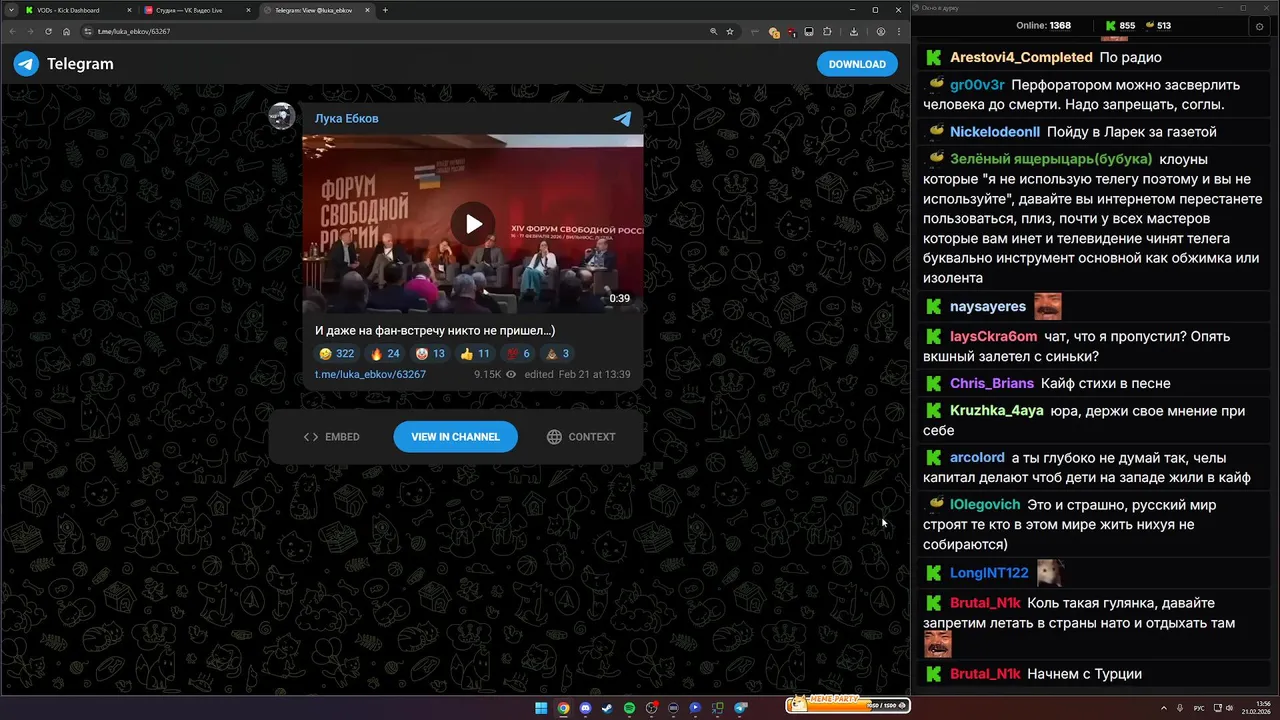Open the Лука Ебков channel name link
Image resolution: width=1280 pixels, height=720 pixels.
346,118
